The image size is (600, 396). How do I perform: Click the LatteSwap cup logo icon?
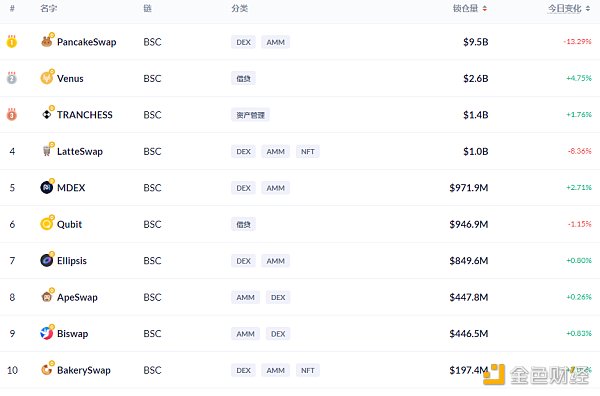pos(47,151)
